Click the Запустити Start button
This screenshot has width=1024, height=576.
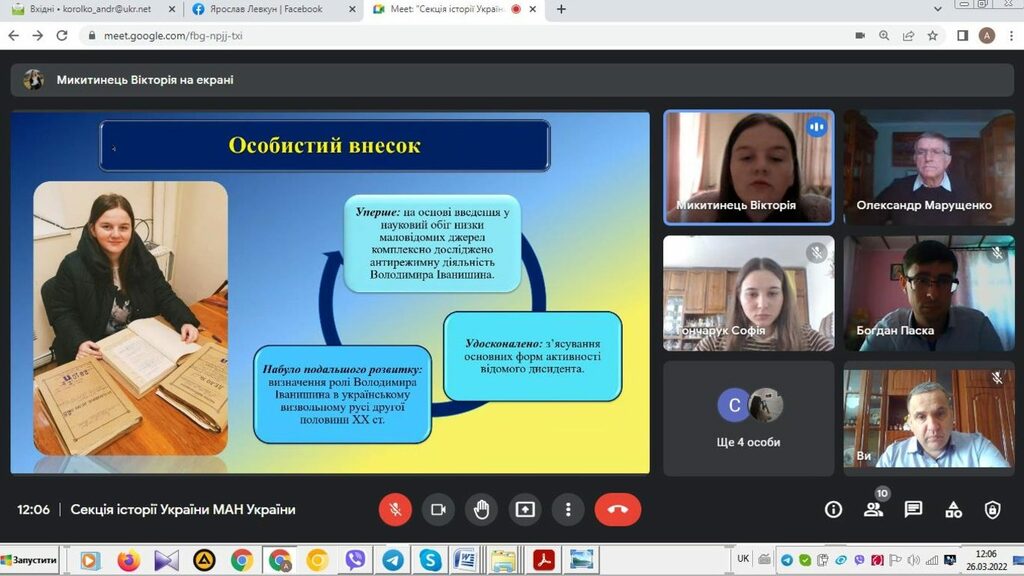[x=32, y=560]
